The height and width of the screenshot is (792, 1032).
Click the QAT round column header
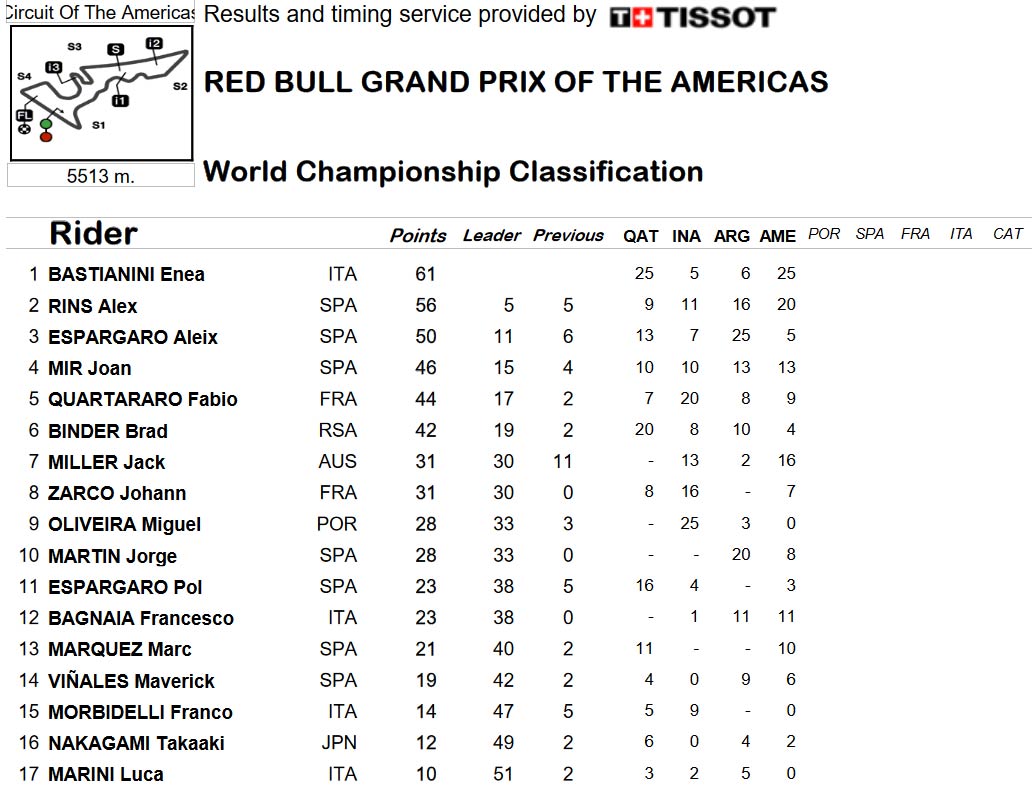tap(641, 236)
